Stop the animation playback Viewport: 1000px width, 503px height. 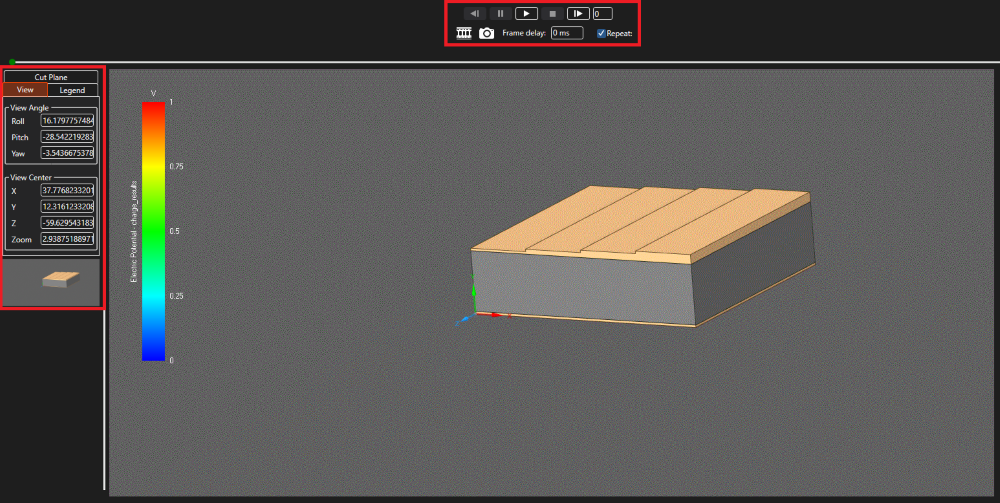[x=552, y=13]
